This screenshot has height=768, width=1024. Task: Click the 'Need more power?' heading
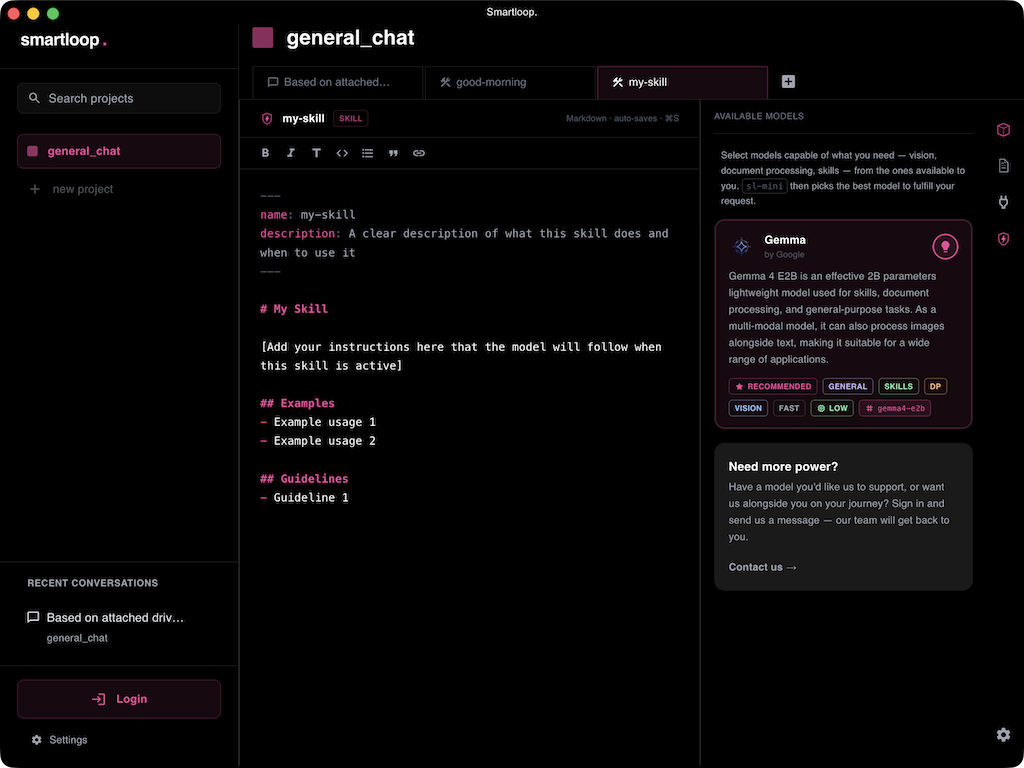(783, 466)
